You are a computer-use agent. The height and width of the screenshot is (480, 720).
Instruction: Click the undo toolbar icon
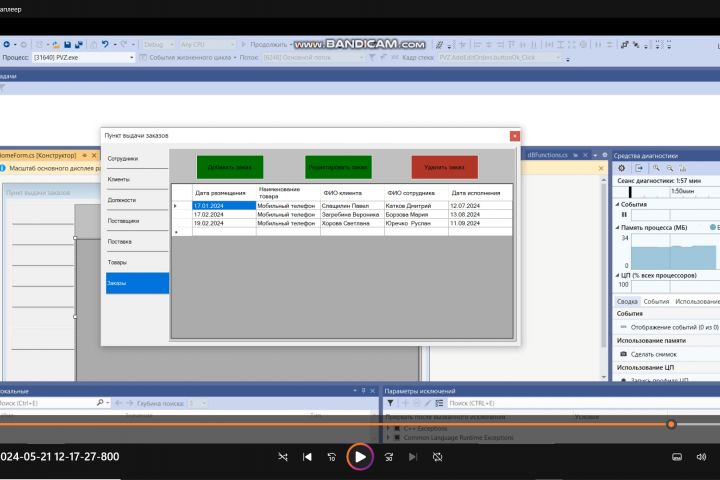105,44
